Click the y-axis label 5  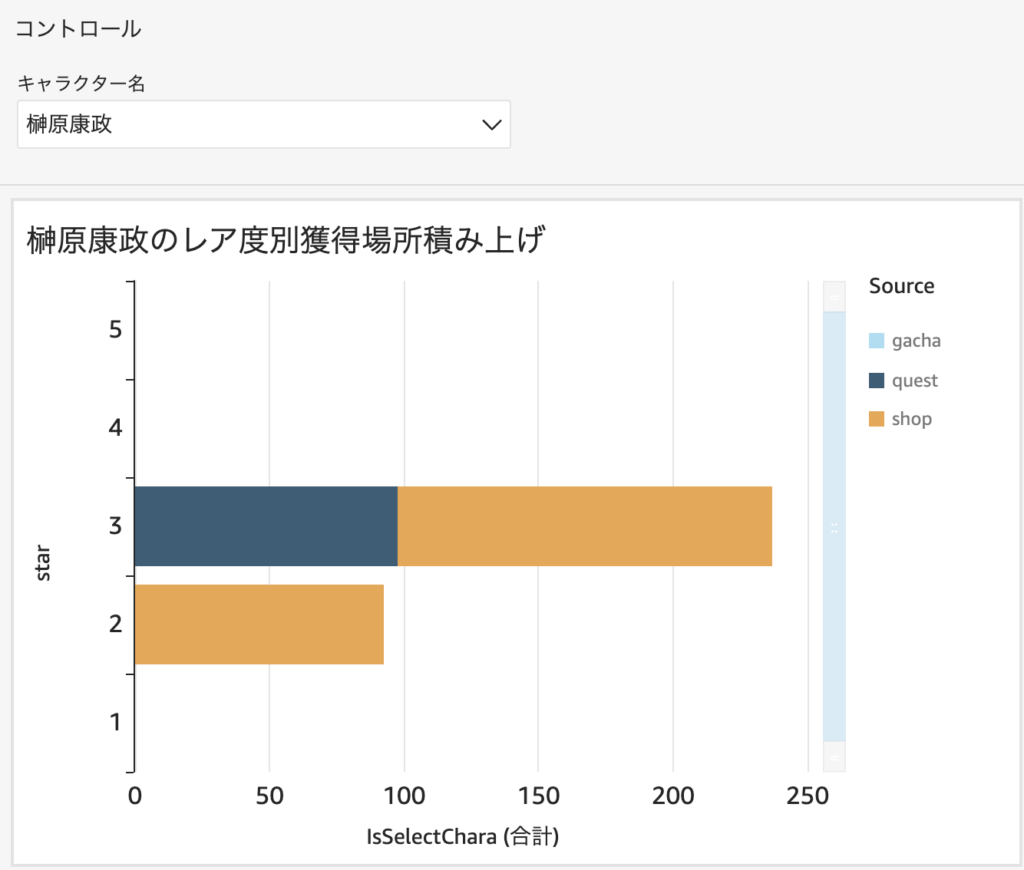(x=116, y=329)
